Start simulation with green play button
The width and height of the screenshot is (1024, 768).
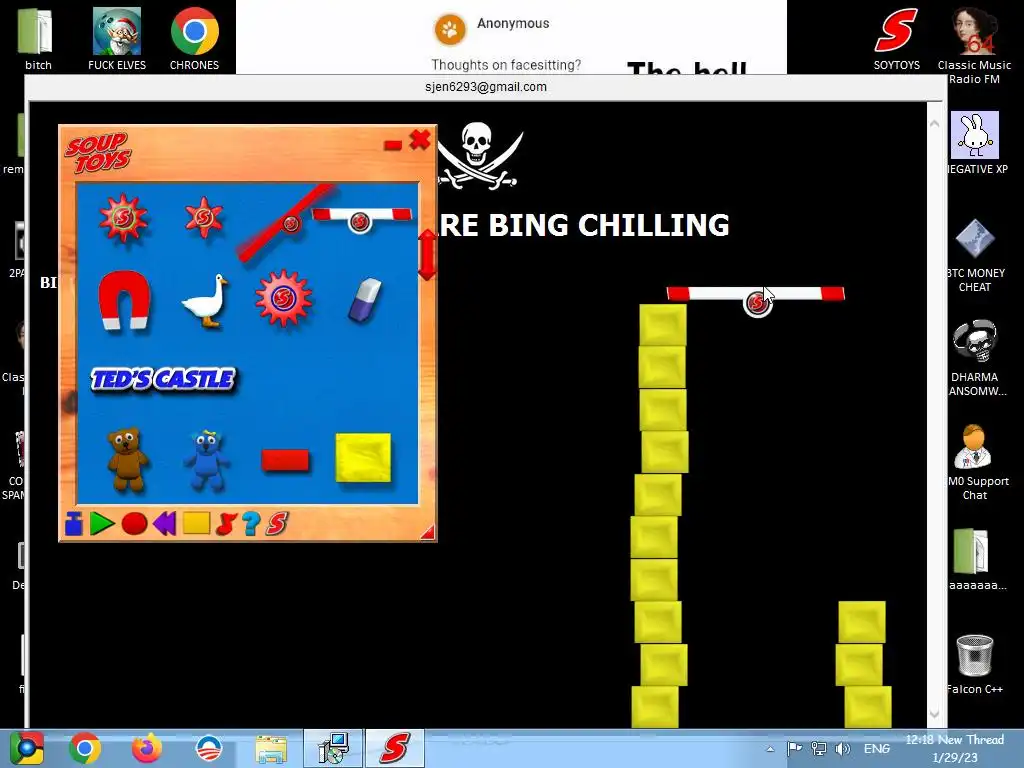tap(101, 524)
